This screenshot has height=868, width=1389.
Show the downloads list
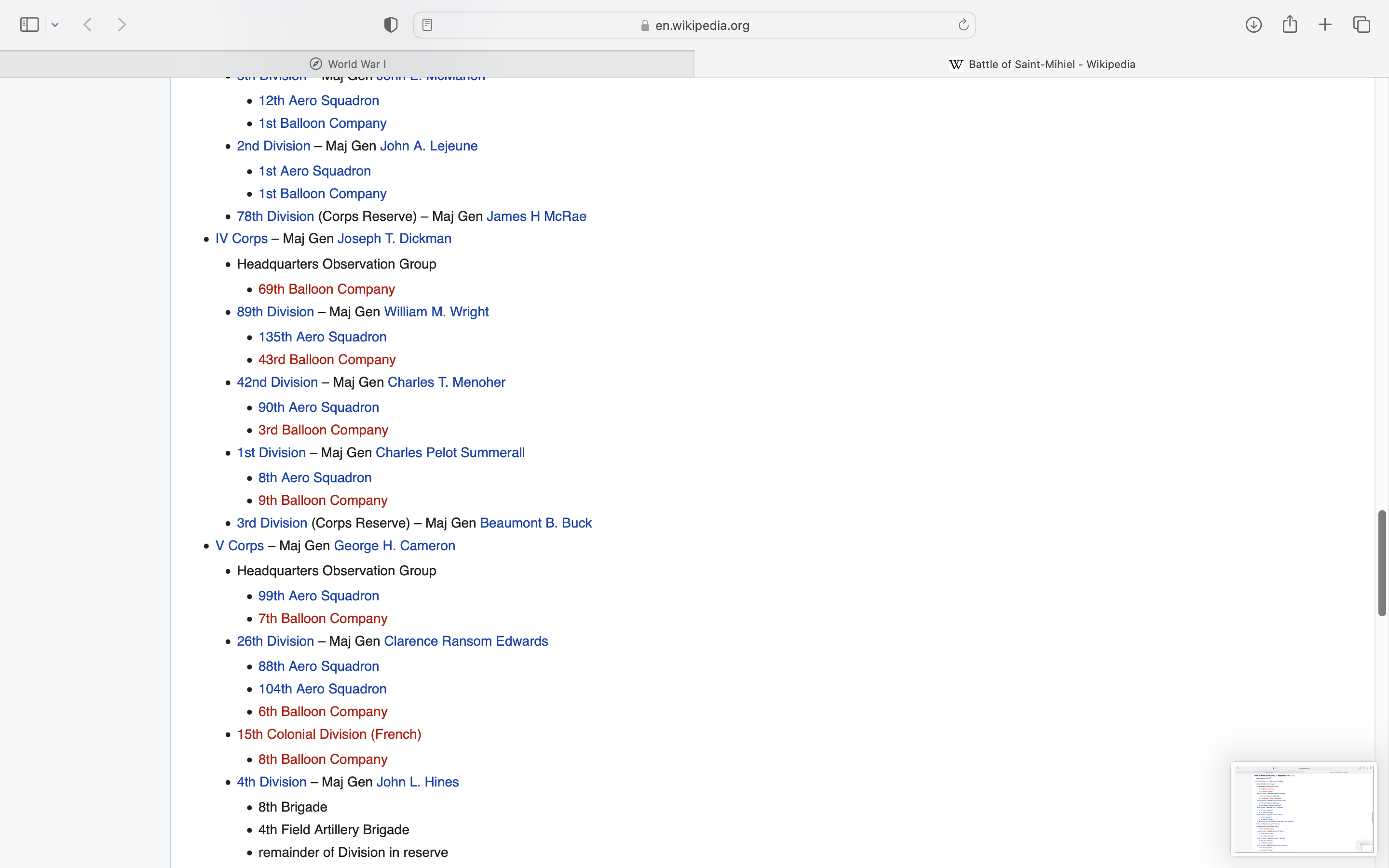click(x=1253, y=25)
